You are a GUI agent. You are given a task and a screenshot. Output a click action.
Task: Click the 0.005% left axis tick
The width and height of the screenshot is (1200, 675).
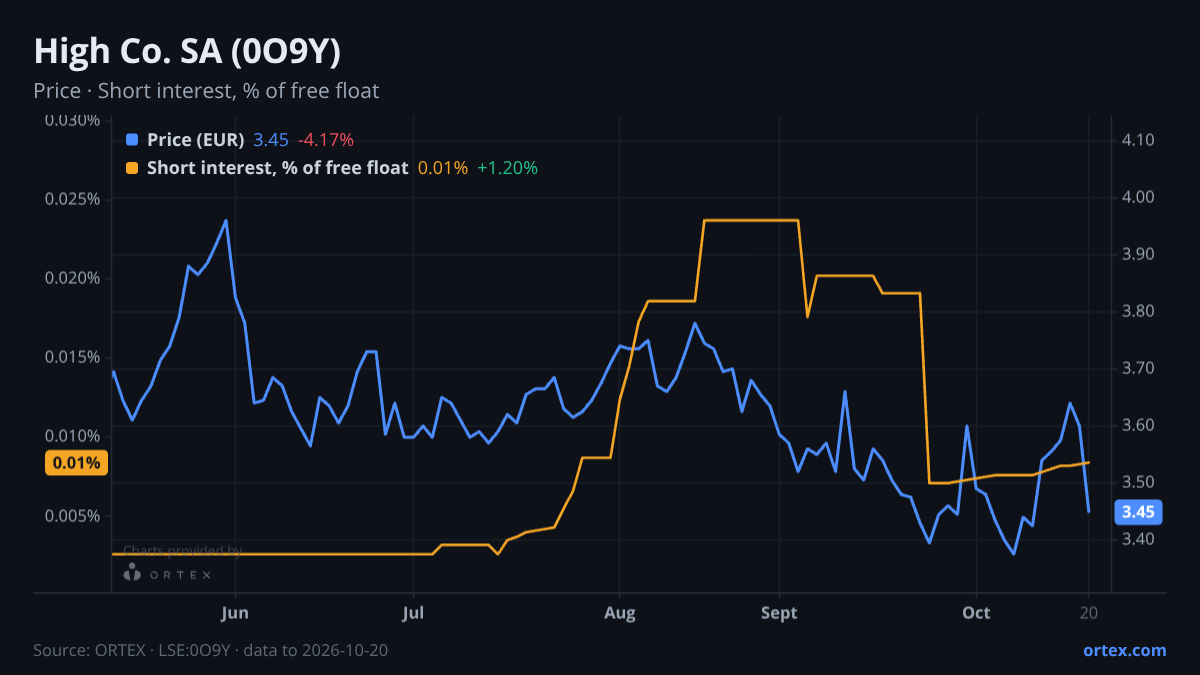coord(72,516)
